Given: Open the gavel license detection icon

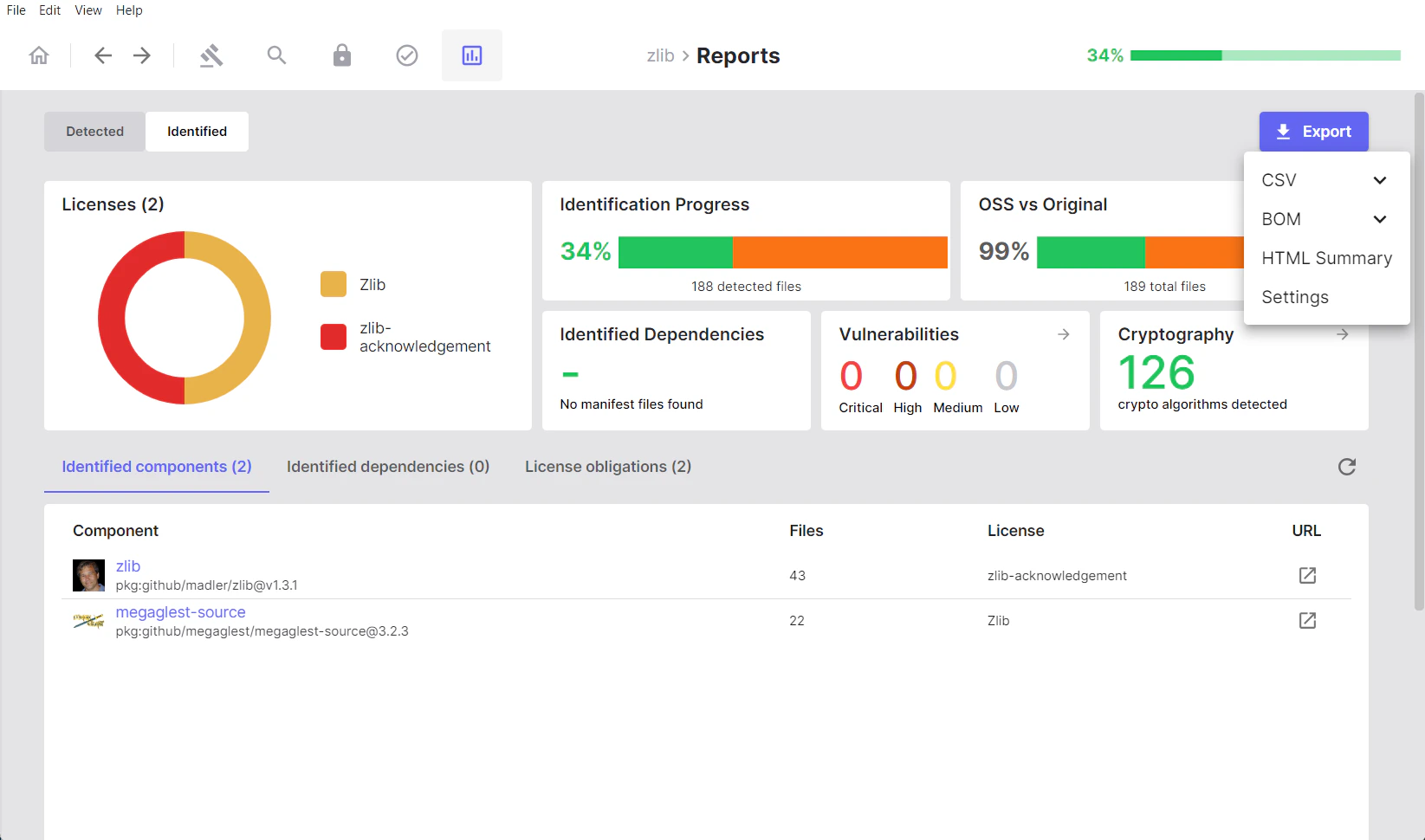Looking at the screenshot, I should tap(211, 55).
